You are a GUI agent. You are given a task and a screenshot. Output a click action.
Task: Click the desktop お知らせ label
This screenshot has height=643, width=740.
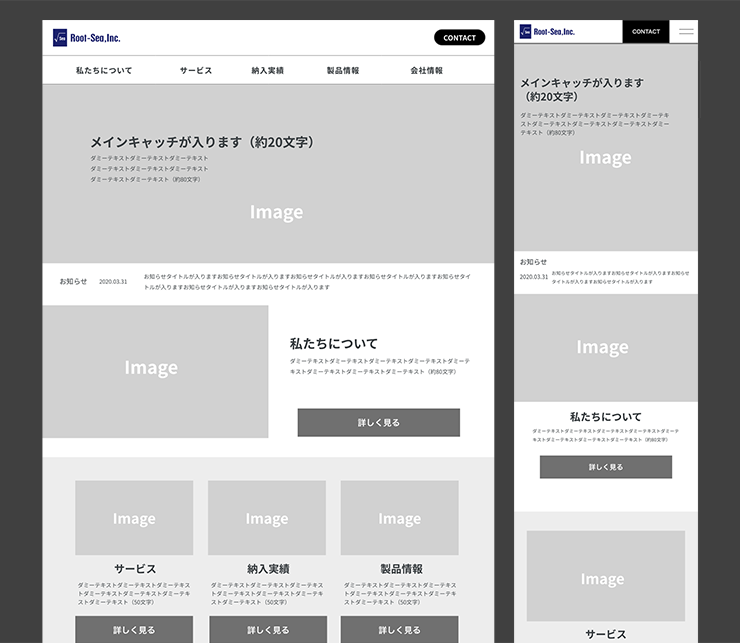tap(73, 281)
